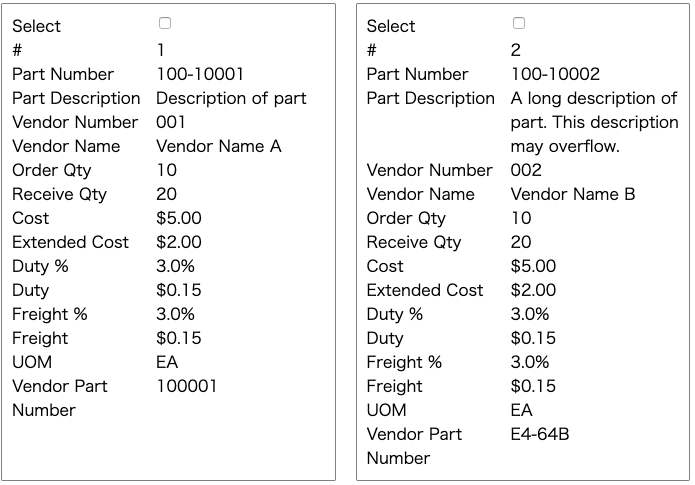Check the Select checkbox for item 2
The image size is (695, 485).
coord(519,23)
